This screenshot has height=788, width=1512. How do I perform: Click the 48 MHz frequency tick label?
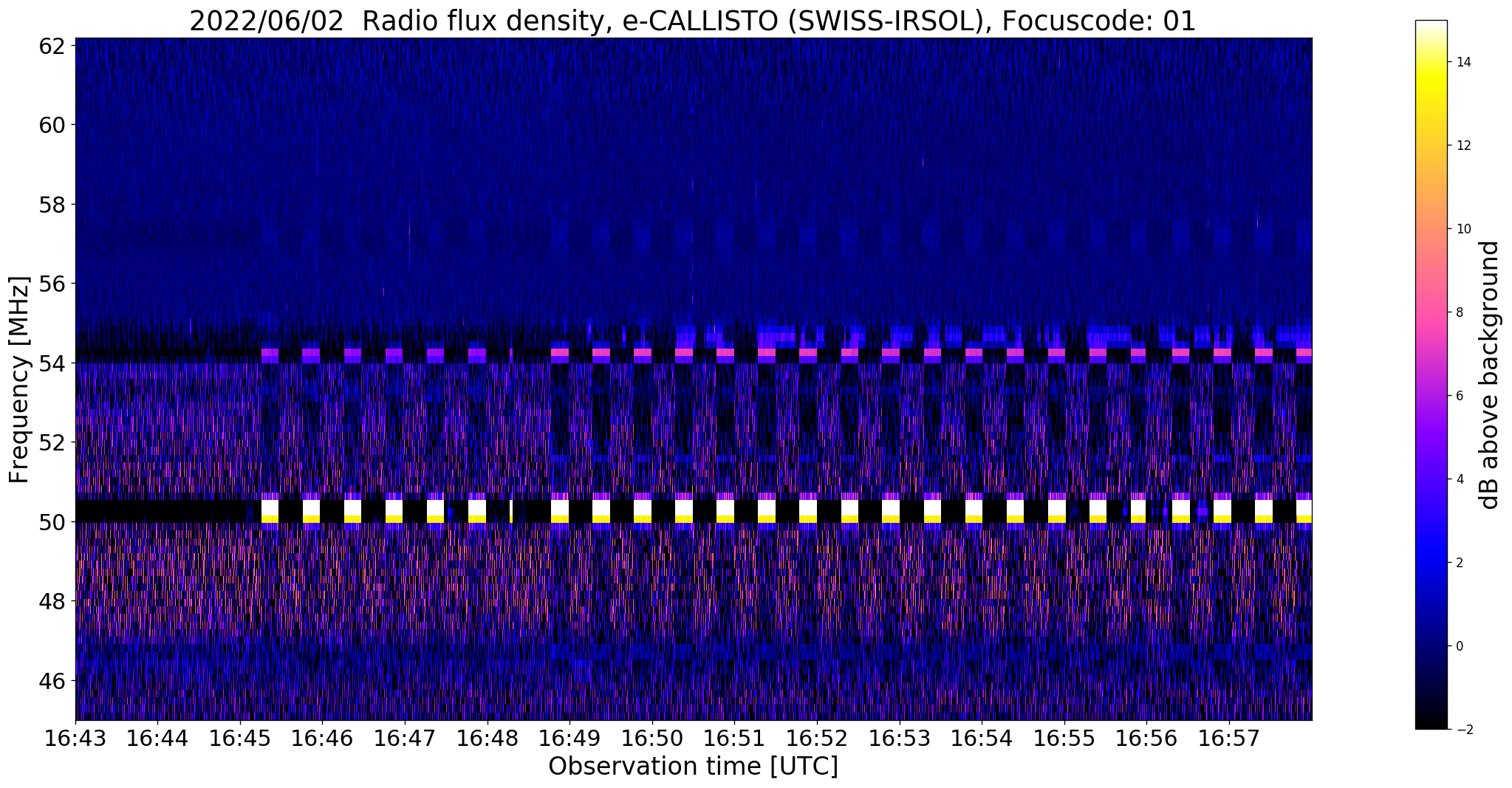click(52, 600)
